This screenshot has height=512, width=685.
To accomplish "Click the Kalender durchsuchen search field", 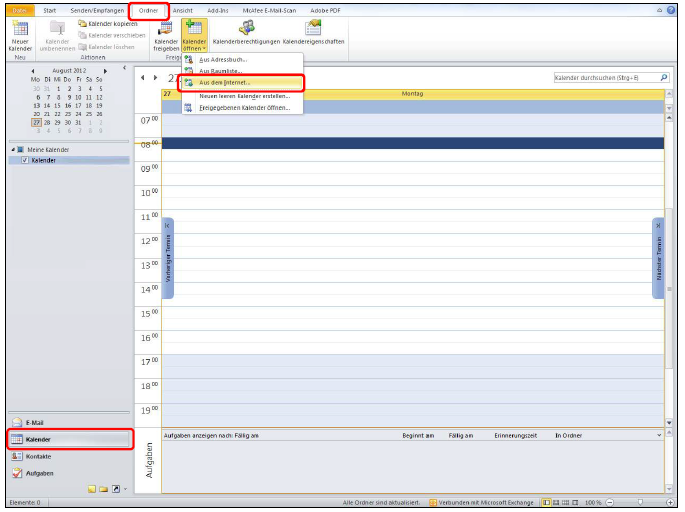I will tap(605, 77).
